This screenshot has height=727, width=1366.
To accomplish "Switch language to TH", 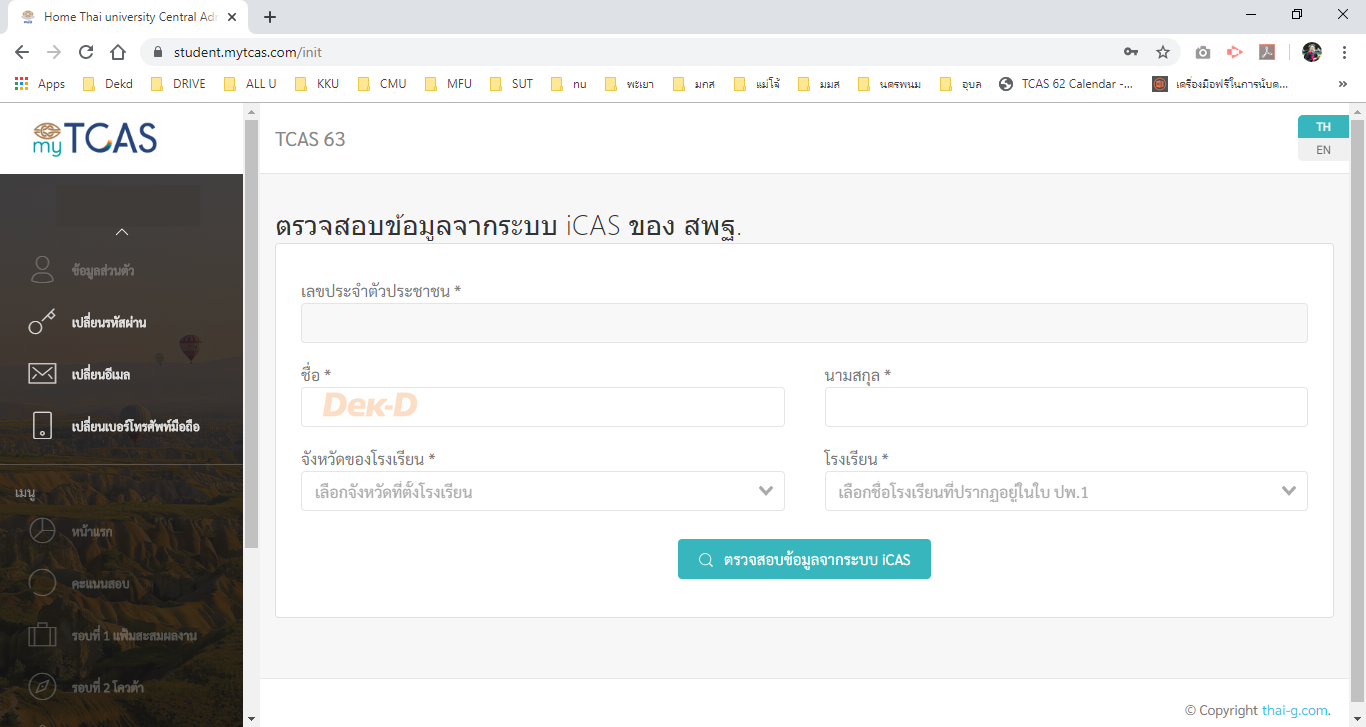I will [x=1323, y=127].
